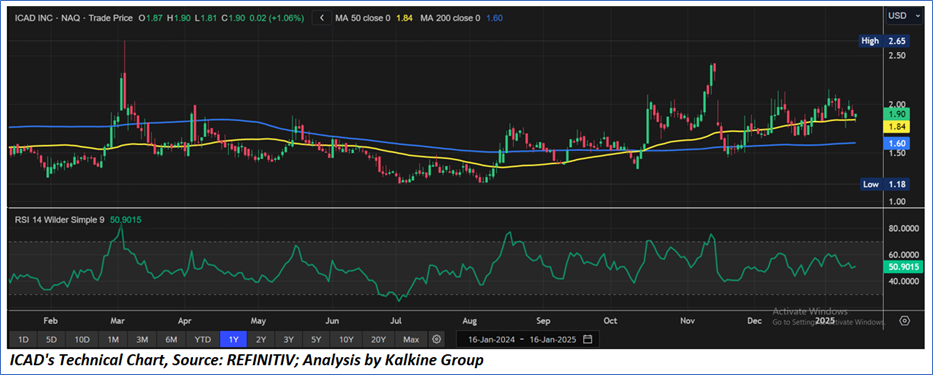Edit the 16-Jan-2024 to 16-Jan-2025 date range field
933x375 pixels.
point(528,339)
